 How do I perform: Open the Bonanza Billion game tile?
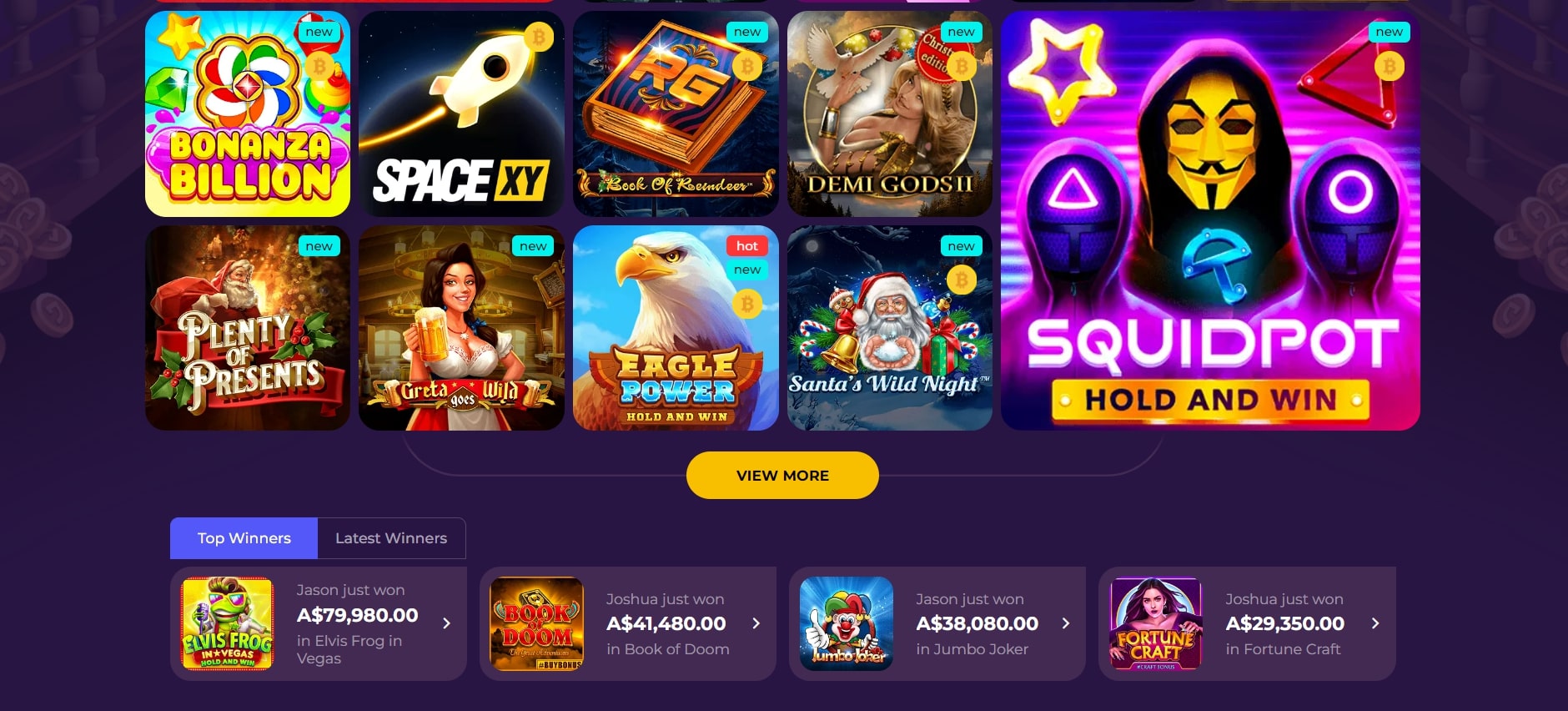248,114
